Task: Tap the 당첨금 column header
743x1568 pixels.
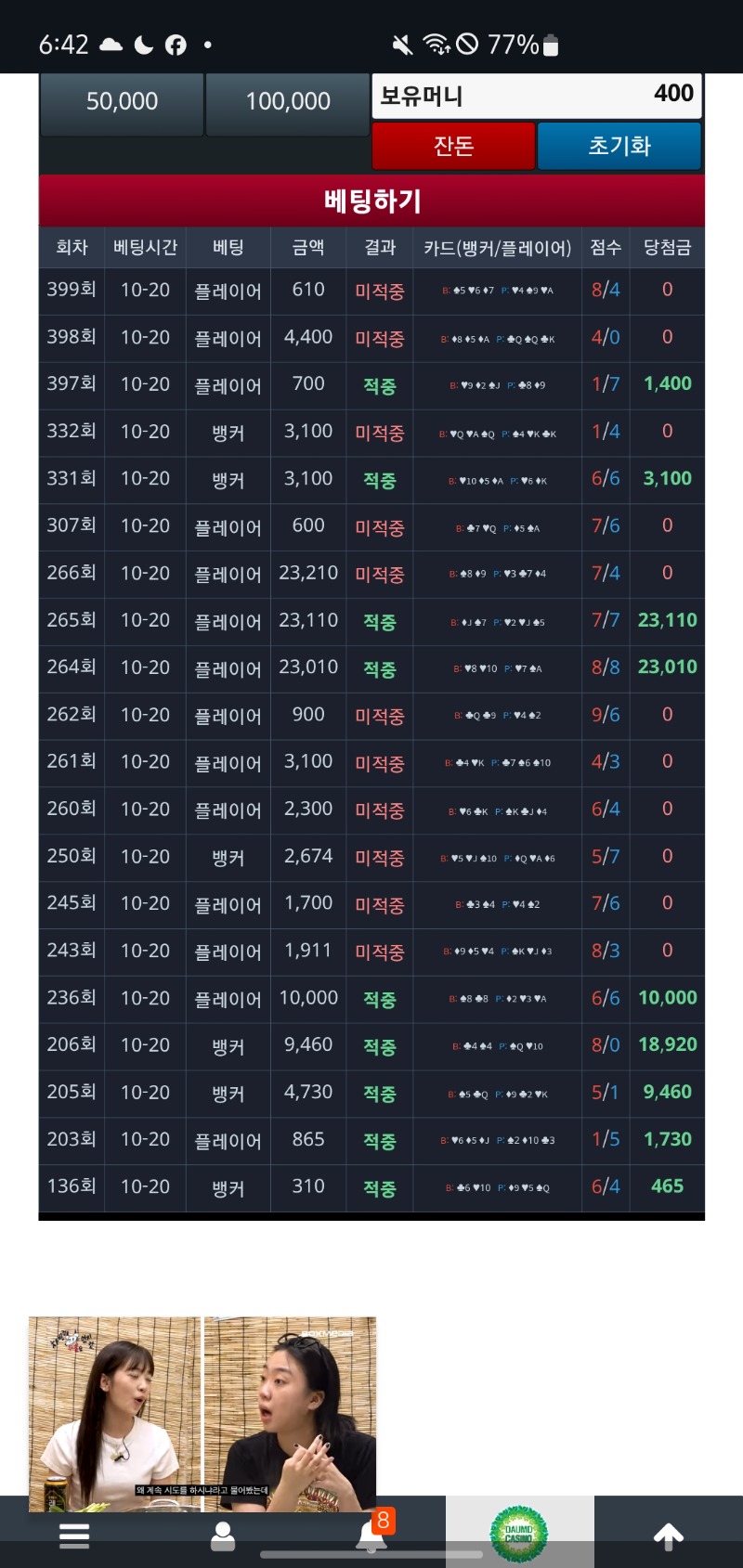Action: (x=667, y=248)
